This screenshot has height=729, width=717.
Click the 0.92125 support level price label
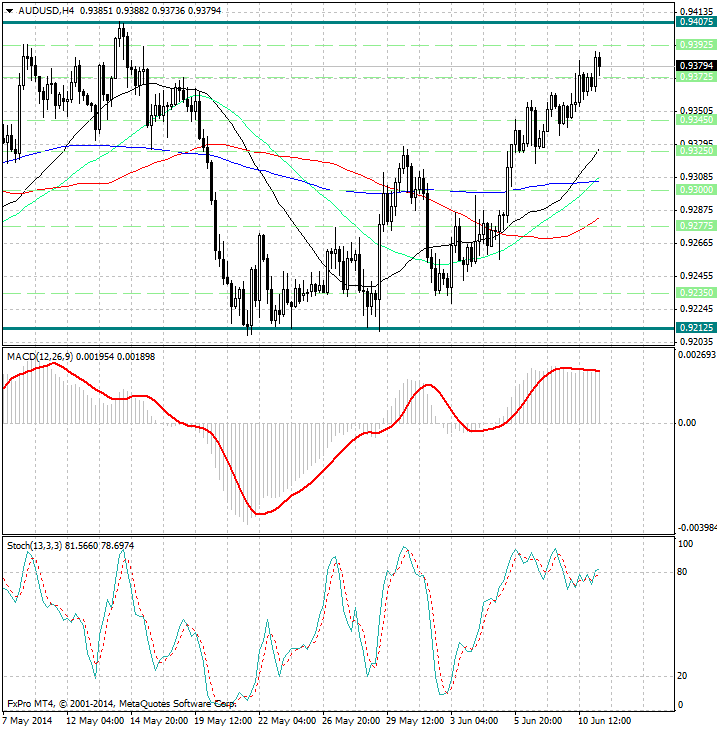[694, 327]
